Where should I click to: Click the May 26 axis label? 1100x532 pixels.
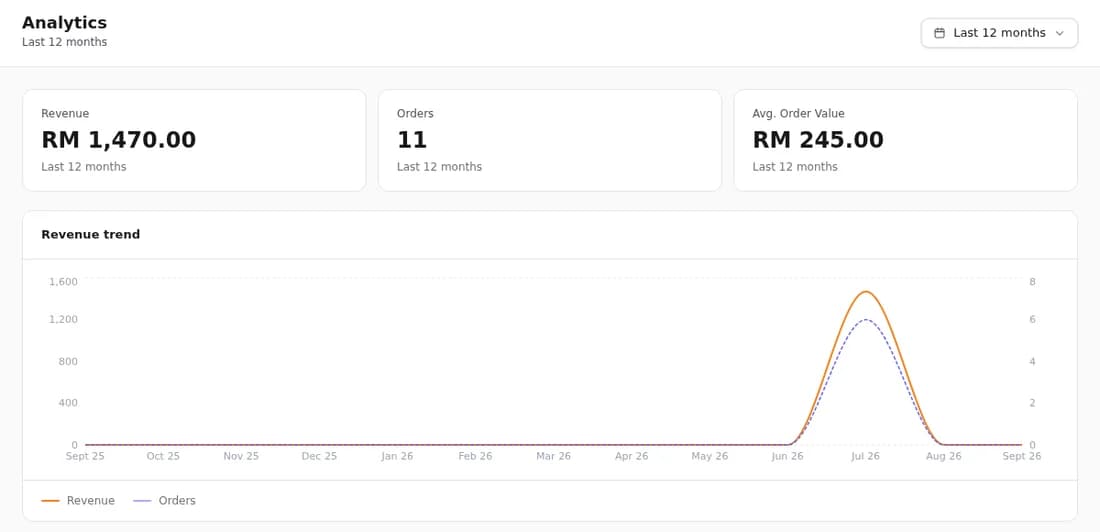point(709,456)
